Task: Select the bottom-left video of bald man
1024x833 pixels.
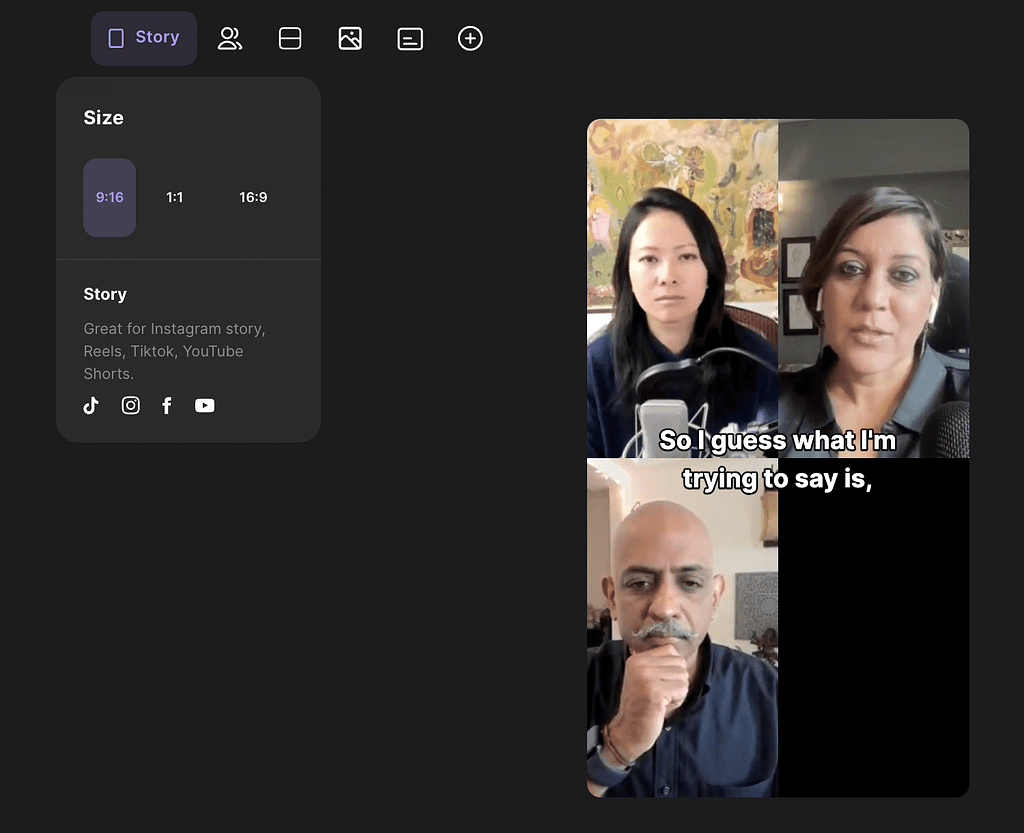Action: [682, 640]
